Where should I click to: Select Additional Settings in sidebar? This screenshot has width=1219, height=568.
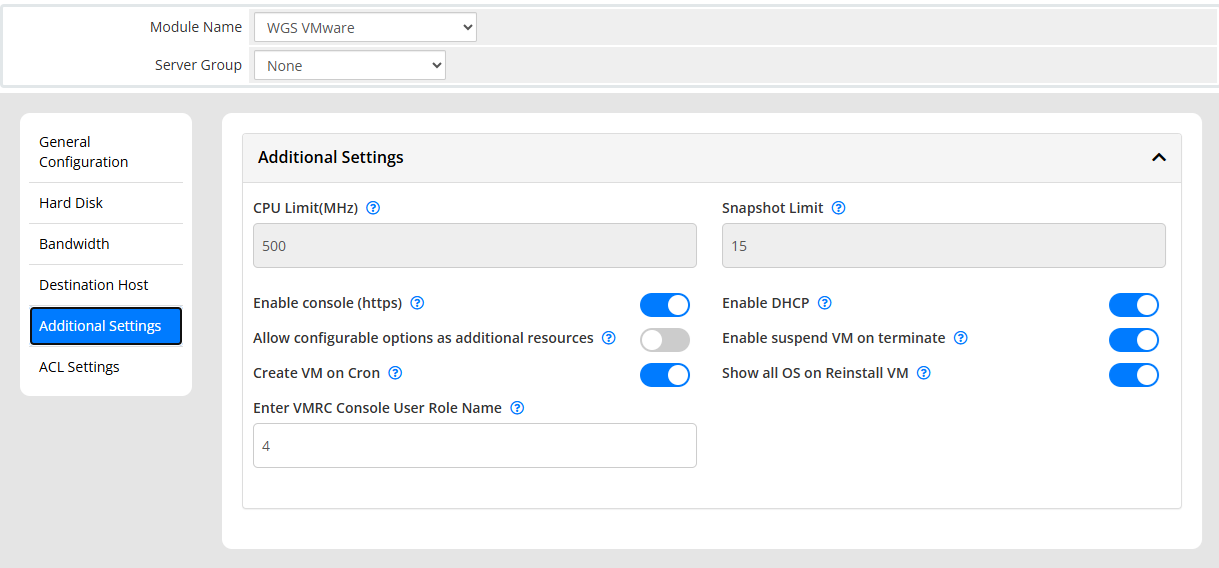[106, 326]
